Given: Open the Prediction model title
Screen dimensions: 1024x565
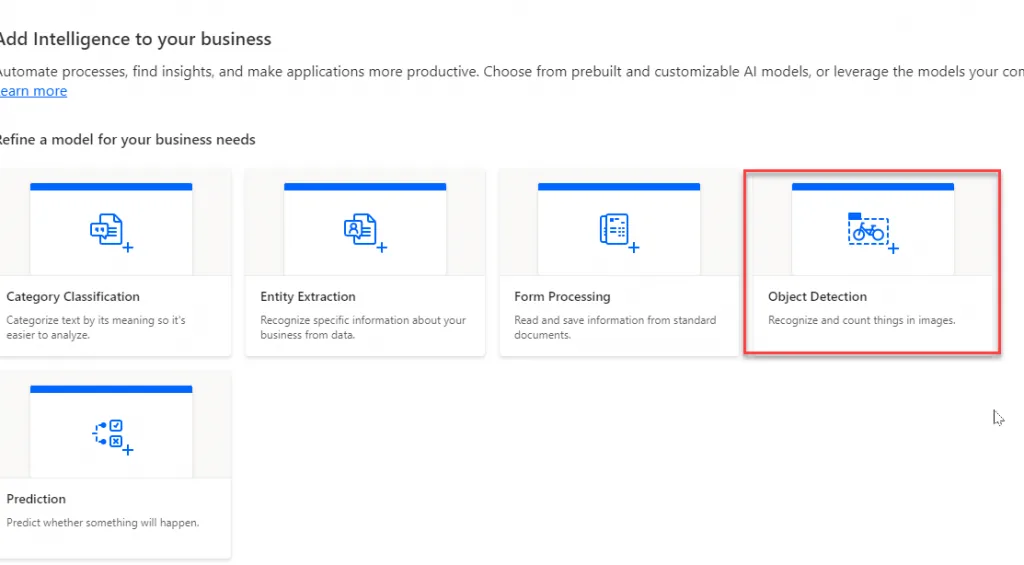Looking at the screenshot, I should coord(36,499).
